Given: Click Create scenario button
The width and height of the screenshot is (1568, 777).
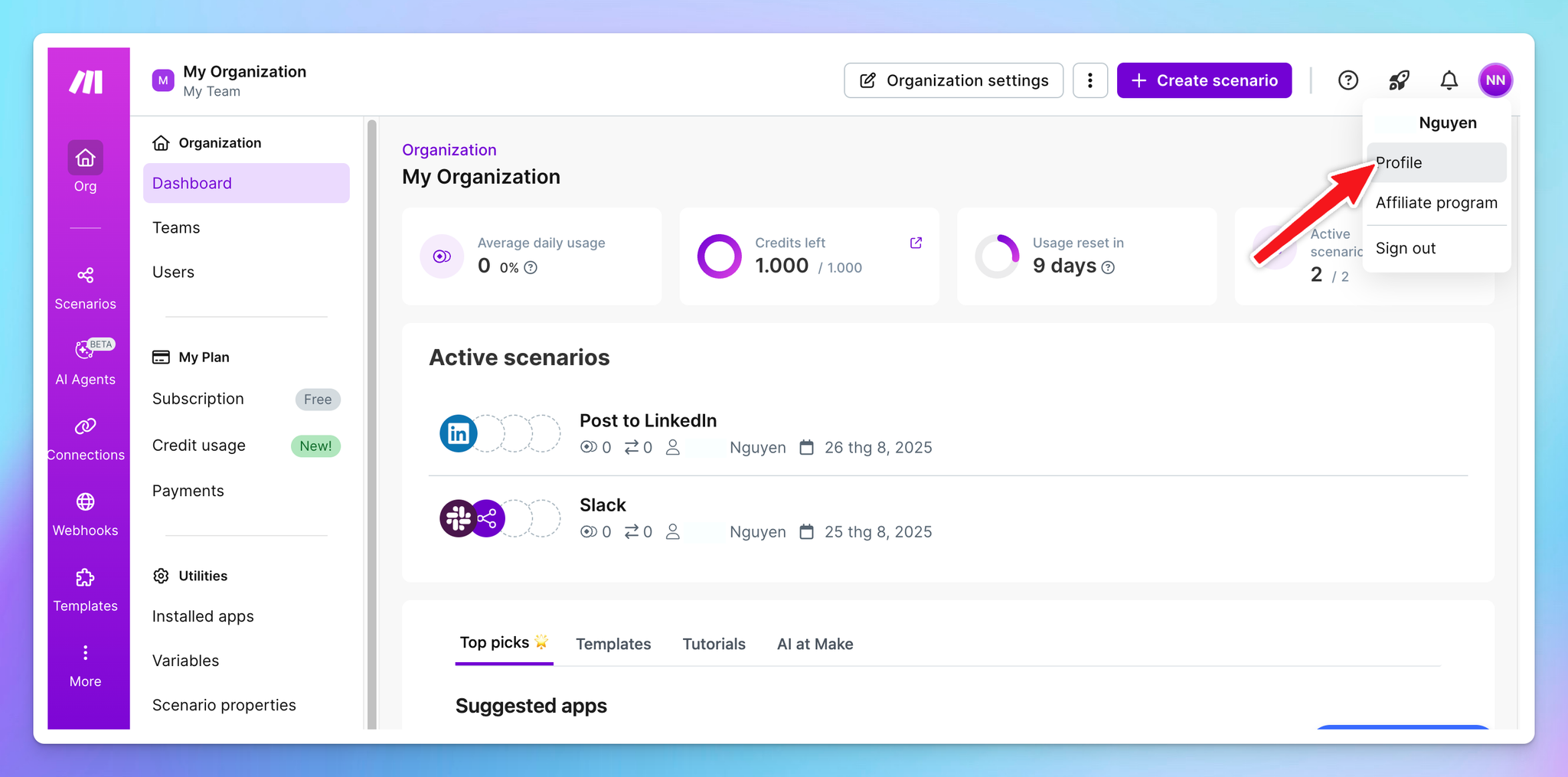Looking at the screenshot, I should point(1204,80).
